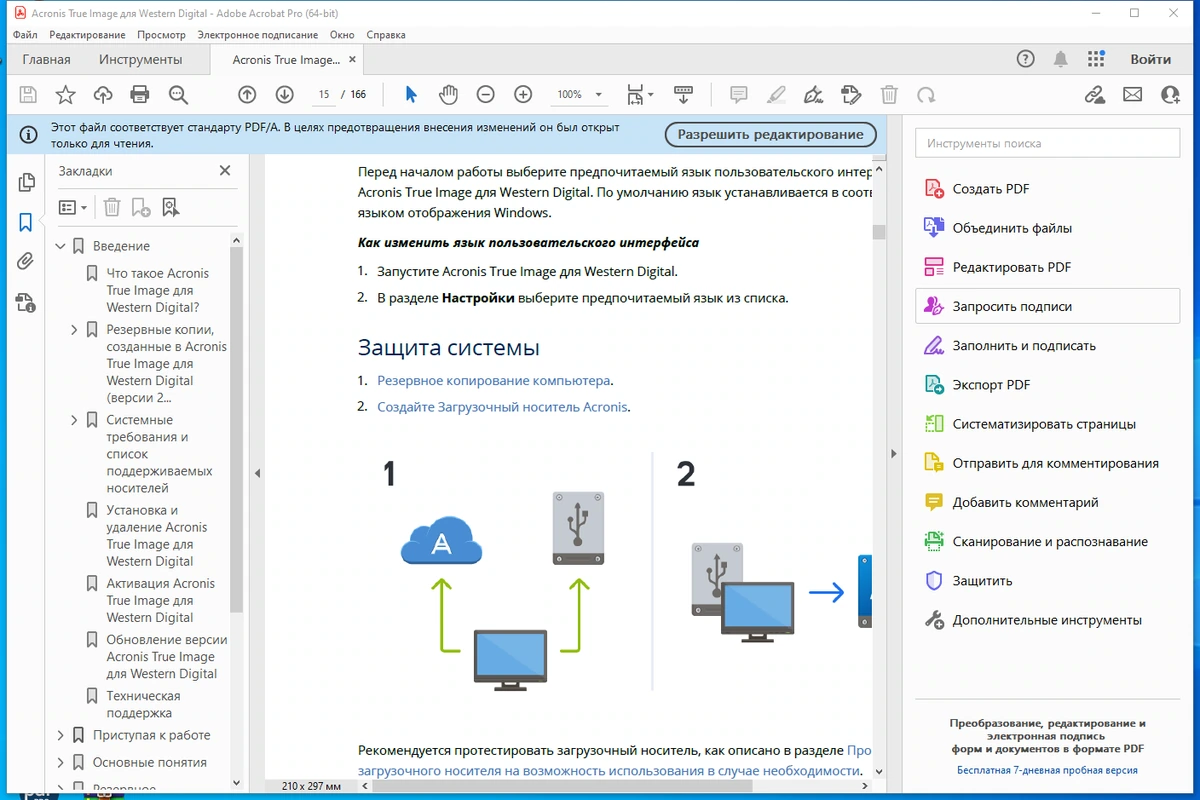This screenshot has height=800, width=1200.
Task: Click the Print icon
Action: click(140, 95)
